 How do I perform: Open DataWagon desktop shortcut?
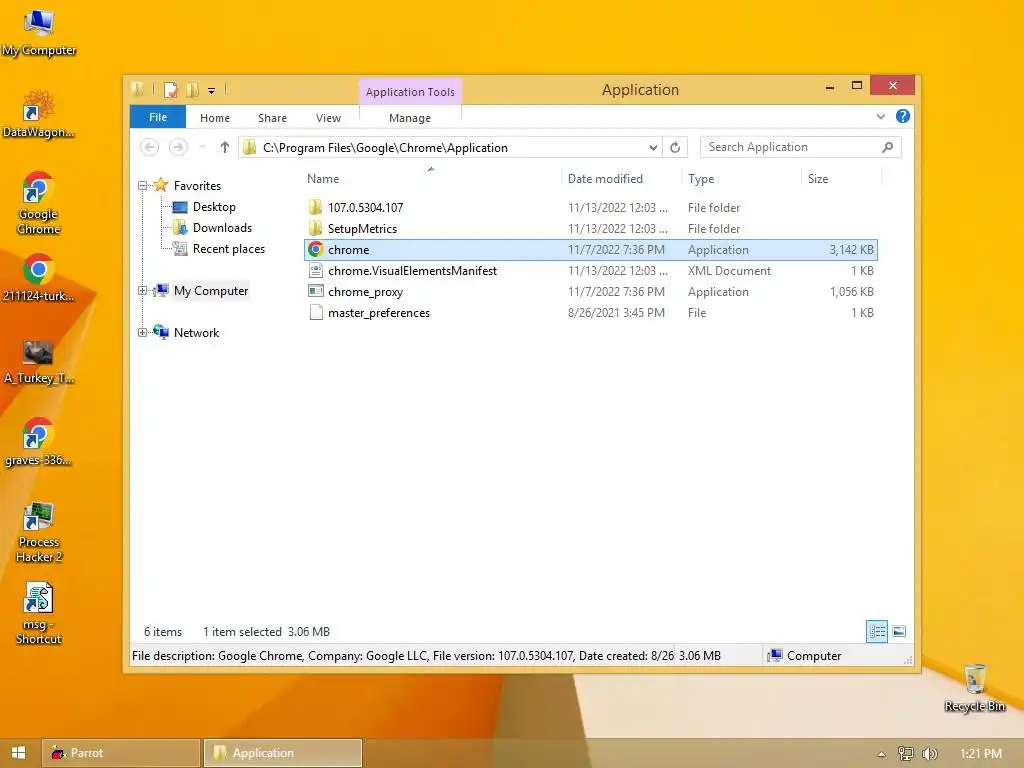tap(39, 114)
